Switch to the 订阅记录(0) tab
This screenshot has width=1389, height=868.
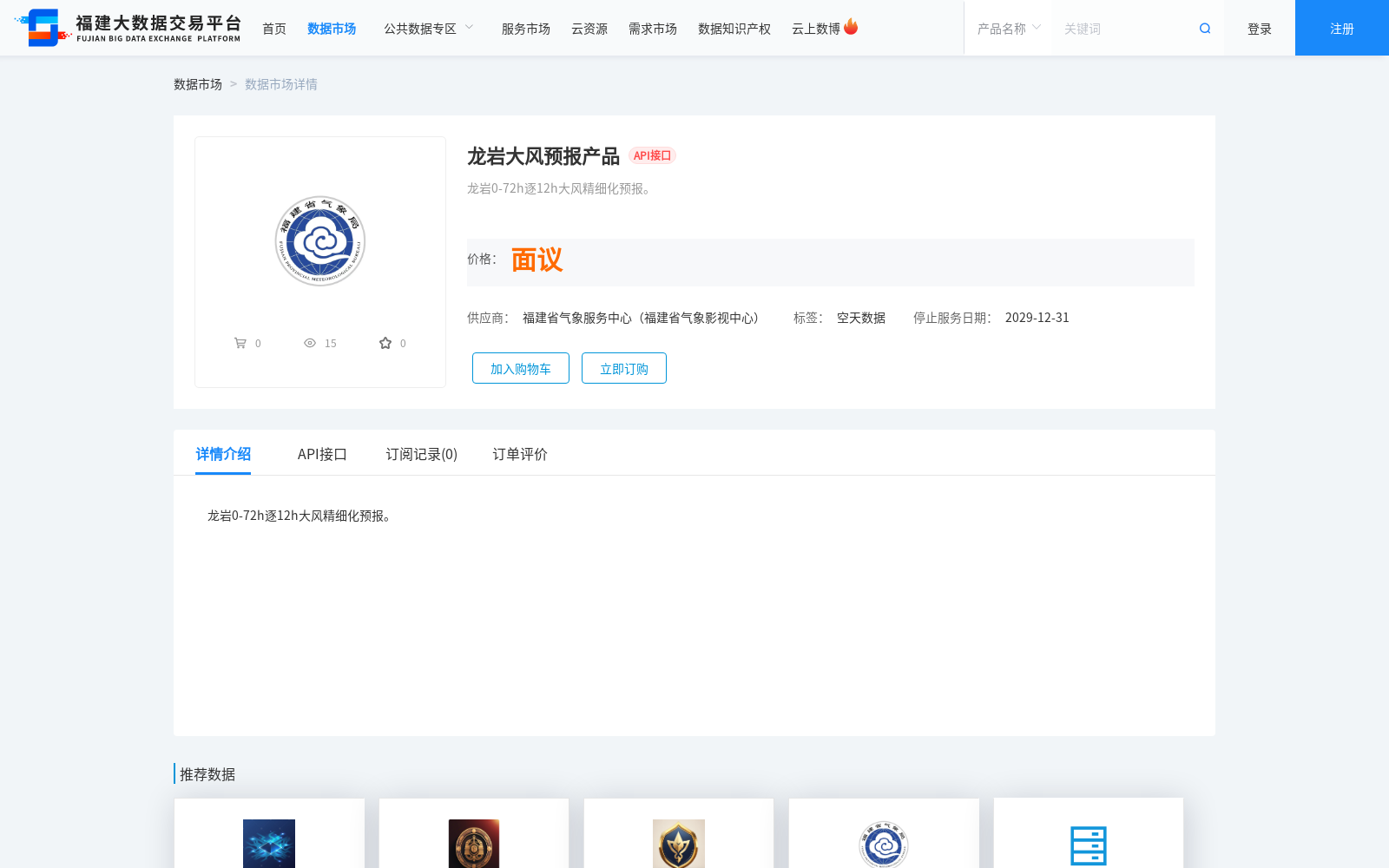click(x=422, y=454)
